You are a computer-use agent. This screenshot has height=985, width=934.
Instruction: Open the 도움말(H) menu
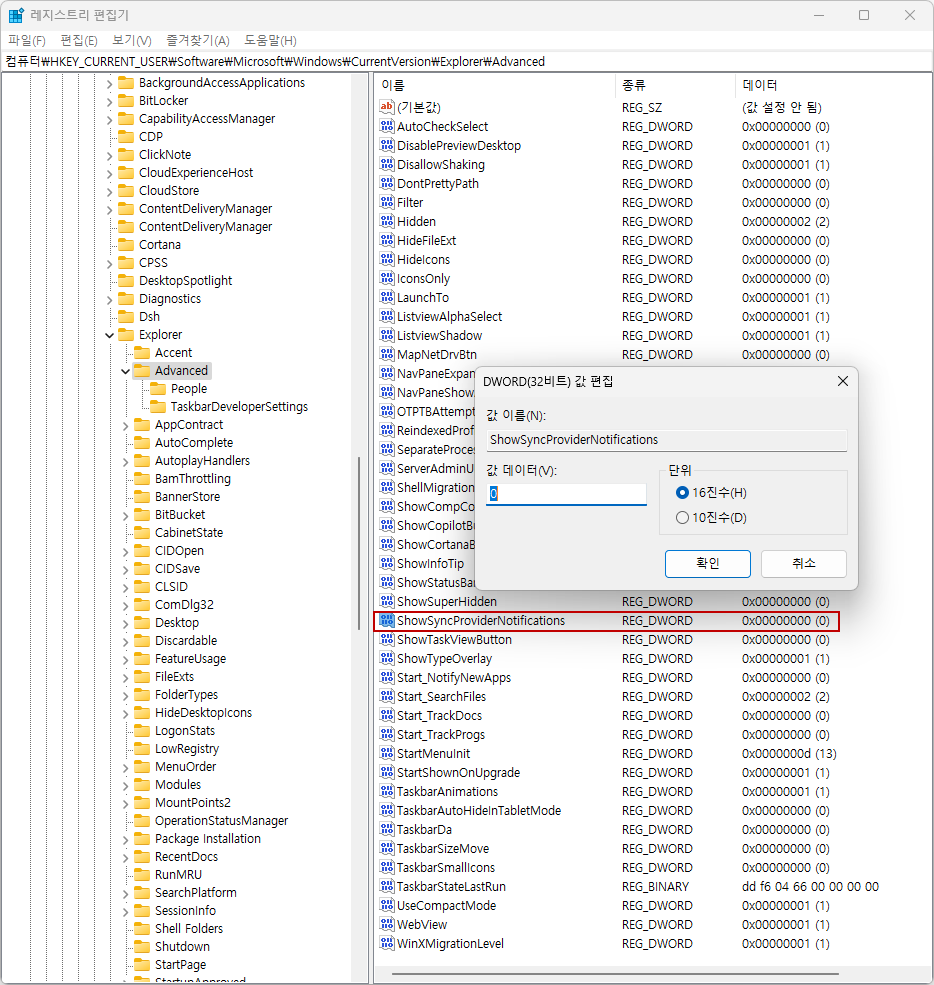(x=270, y=40)
